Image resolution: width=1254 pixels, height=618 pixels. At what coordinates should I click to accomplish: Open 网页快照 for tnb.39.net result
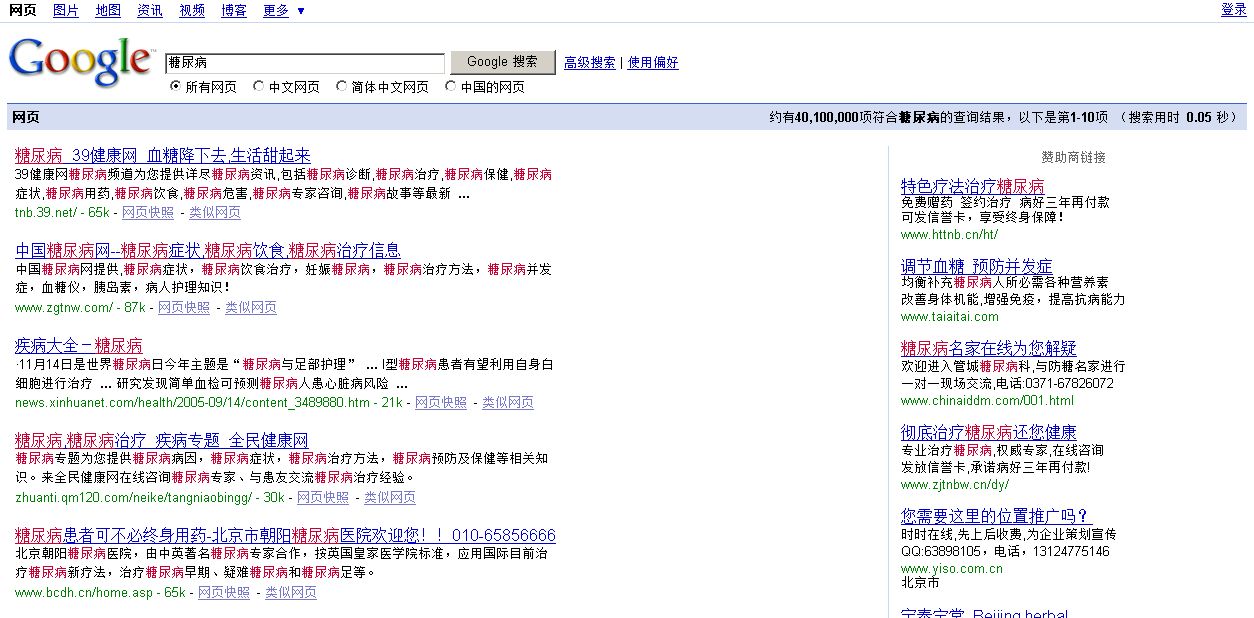coord(148,213)
